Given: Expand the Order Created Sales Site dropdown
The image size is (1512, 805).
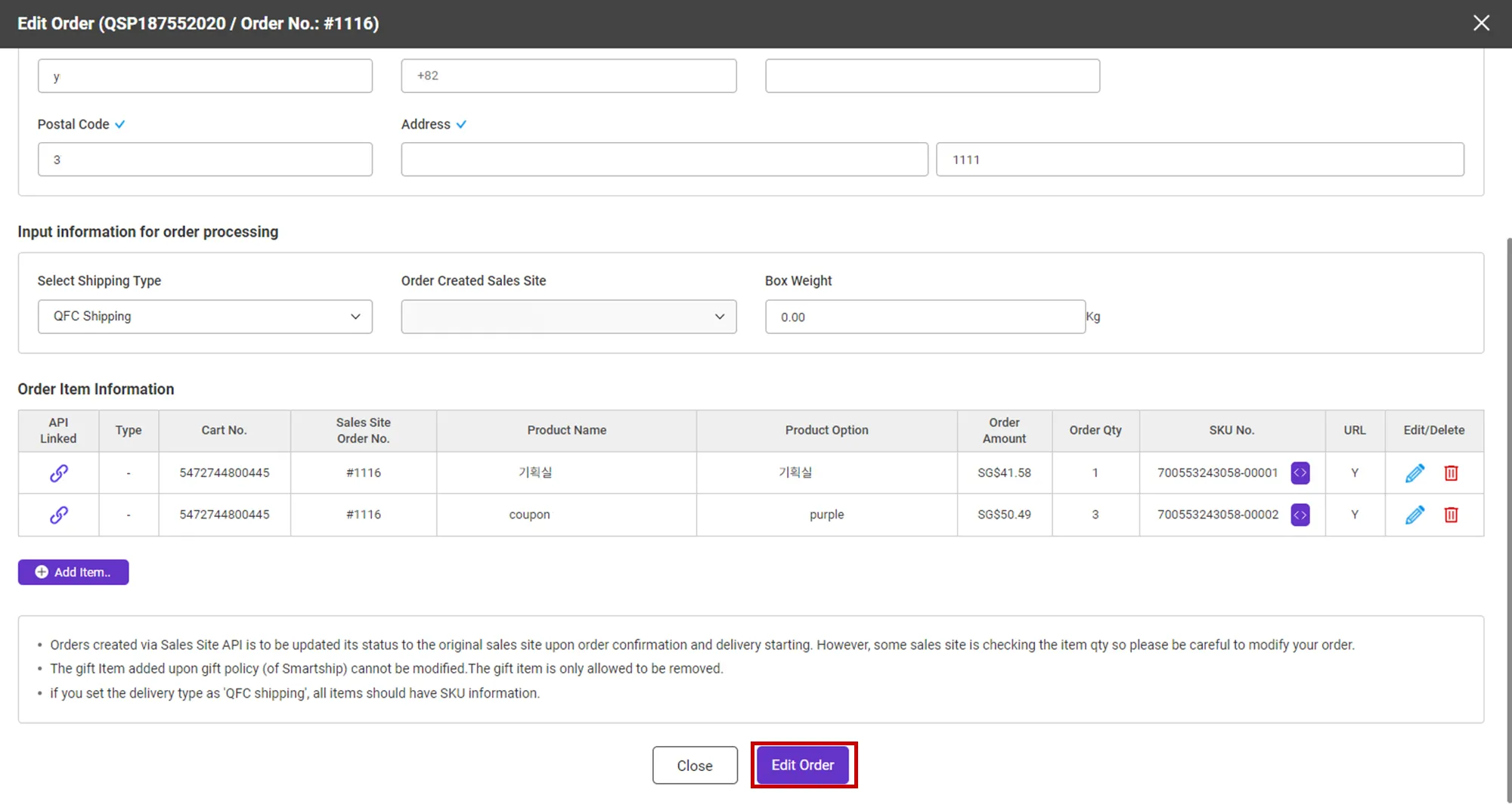Looking at the screenshot, I should point(569,317).
